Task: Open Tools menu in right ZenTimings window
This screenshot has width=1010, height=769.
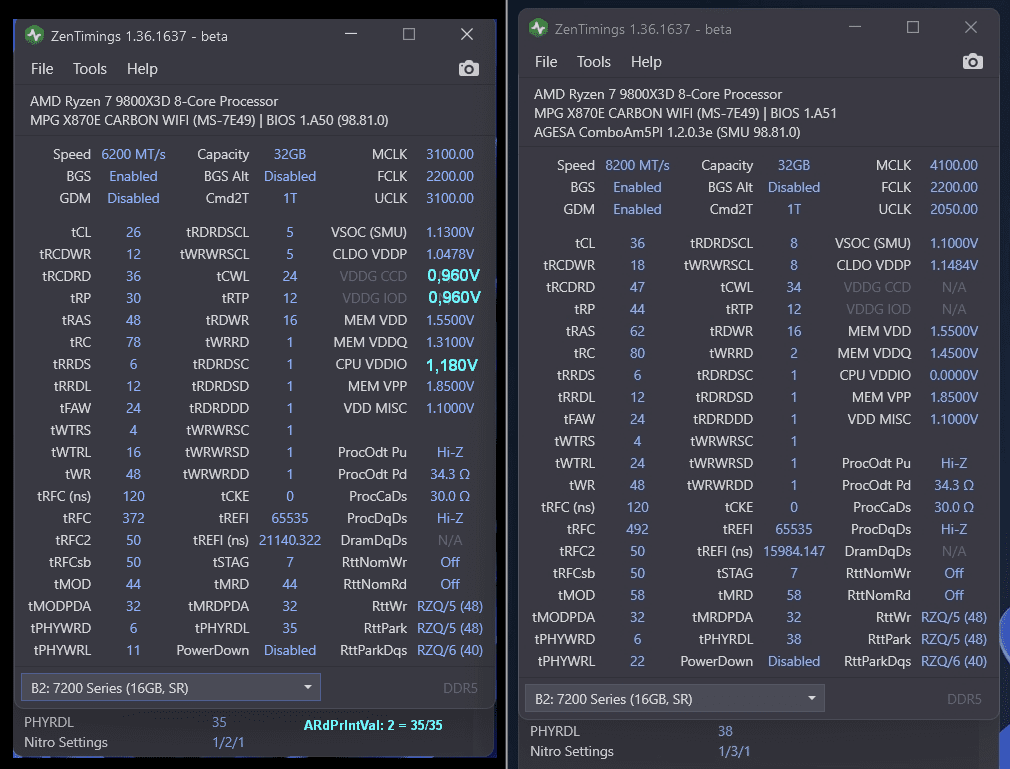Action: 593,62
